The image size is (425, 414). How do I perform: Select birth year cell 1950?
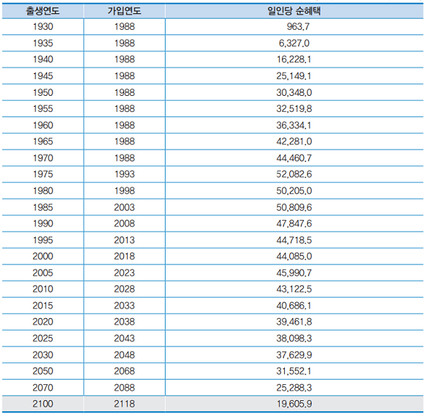point(43,92)
